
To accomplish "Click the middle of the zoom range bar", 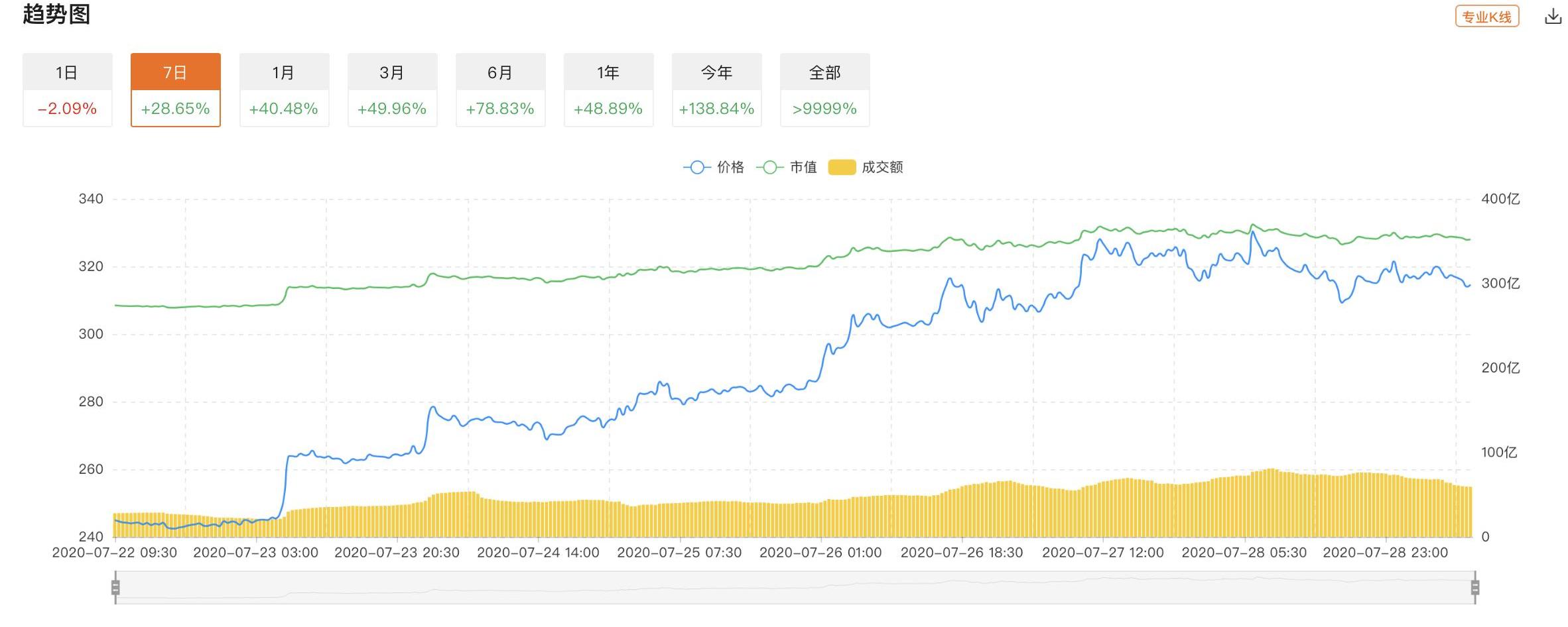I will point(795,587).
